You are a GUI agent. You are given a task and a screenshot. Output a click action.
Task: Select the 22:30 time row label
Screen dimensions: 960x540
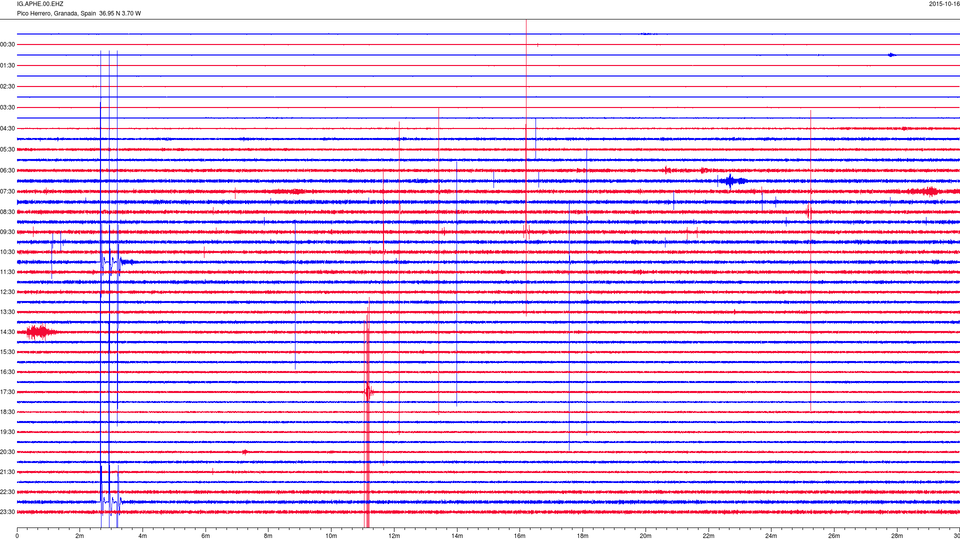pyautogui.click(x=7, y=492)
